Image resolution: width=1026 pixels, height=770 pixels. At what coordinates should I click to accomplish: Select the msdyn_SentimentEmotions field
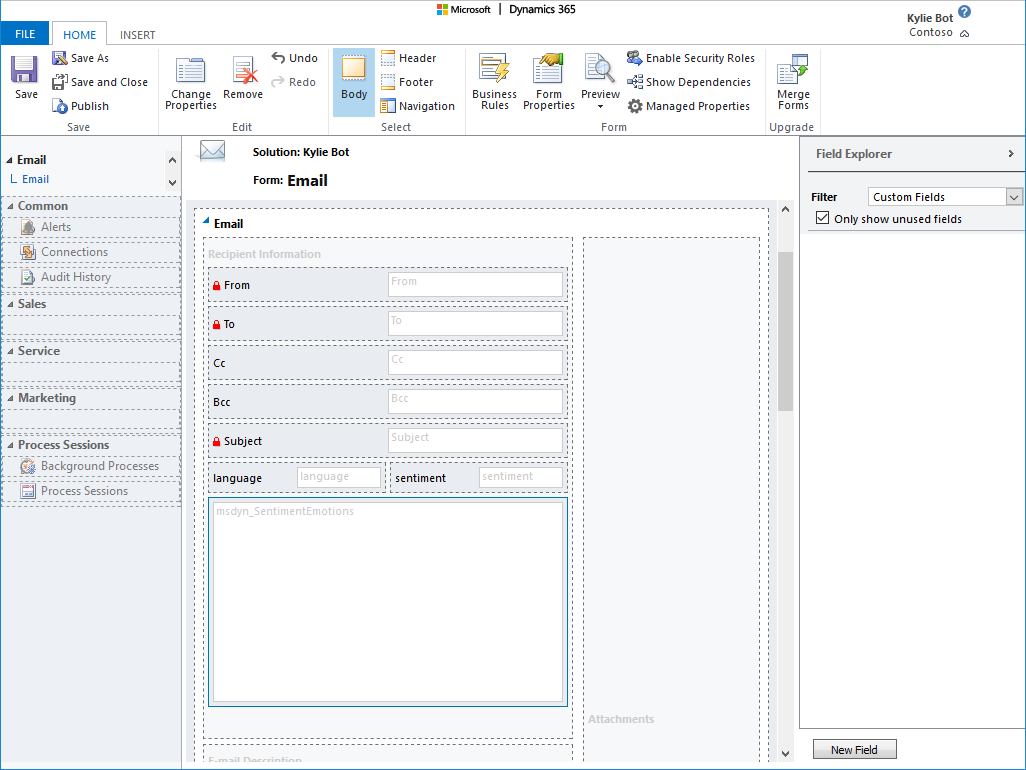click(x=387, y=602)
